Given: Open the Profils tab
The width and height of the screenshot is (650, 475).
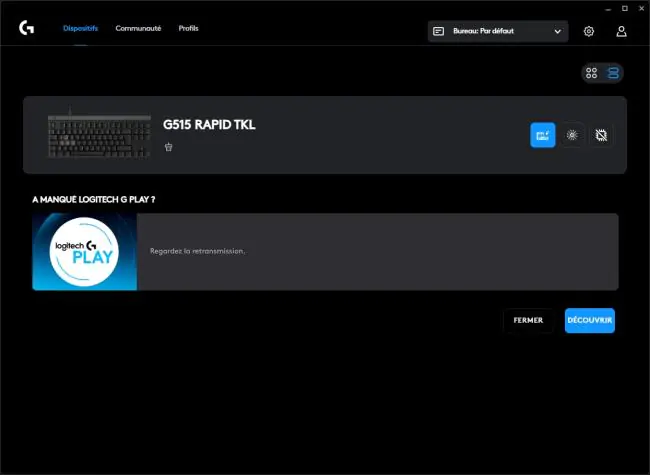Looking at the screenshot, I should pyautogui.click(x=188, y=28).
